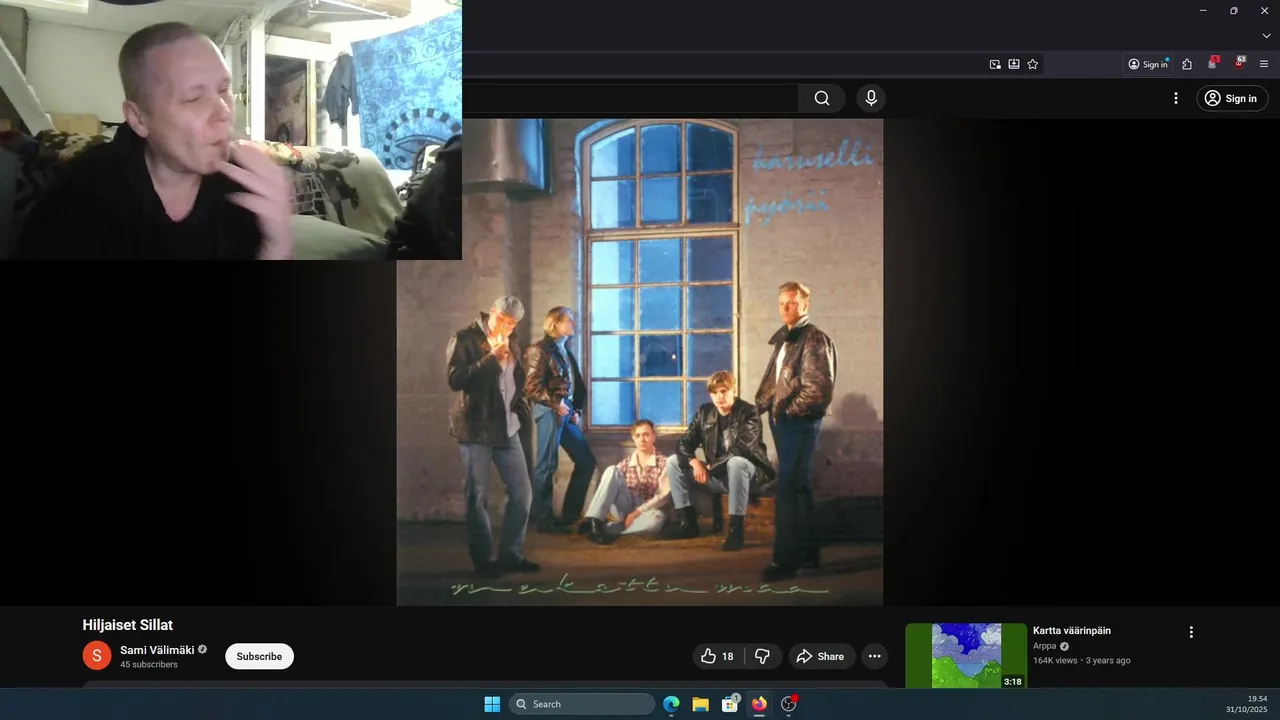The image size is (1280, 720).
Task: Subscribe to Sami Välimäki channel
Action: coord(259,656)
